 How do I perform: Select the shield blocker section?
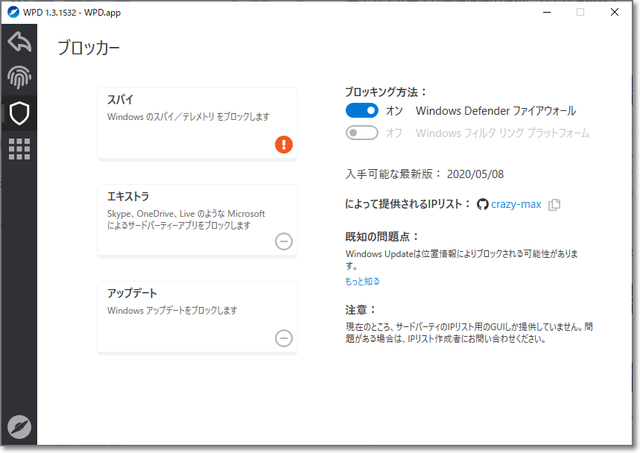[x=19, y=113]
